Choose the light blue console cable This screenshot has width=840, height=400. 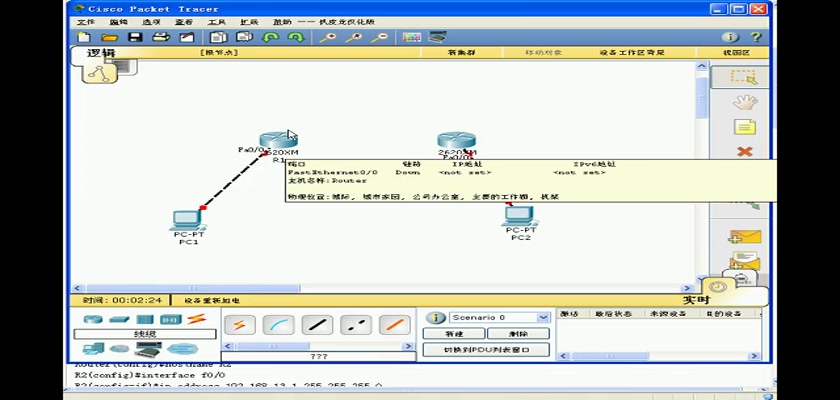280,325
